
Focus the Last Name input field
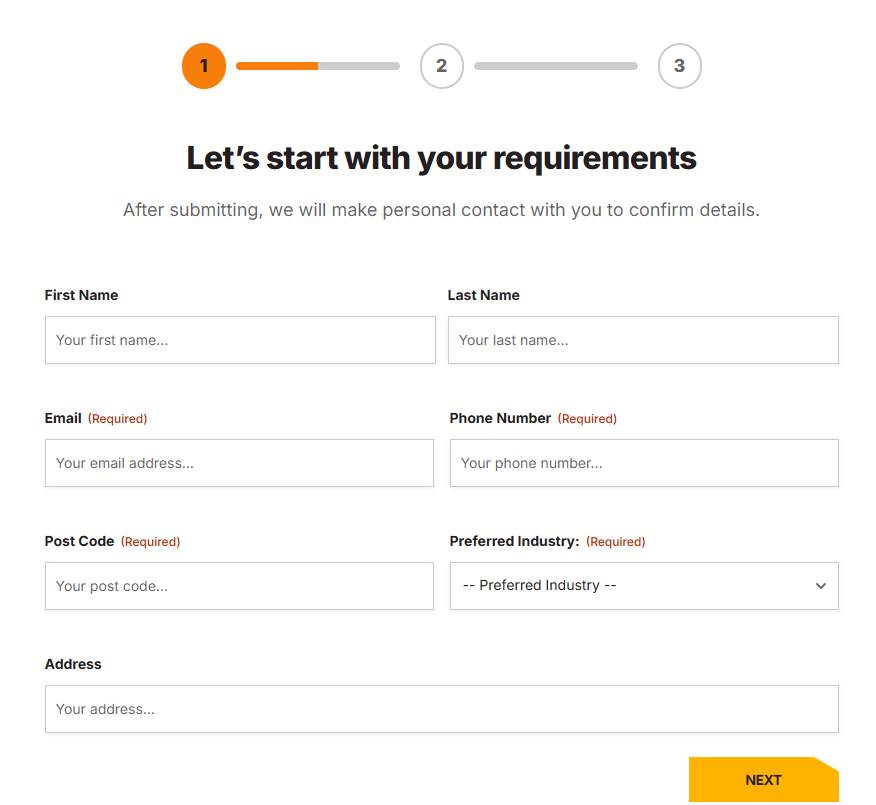pos(643,340)
